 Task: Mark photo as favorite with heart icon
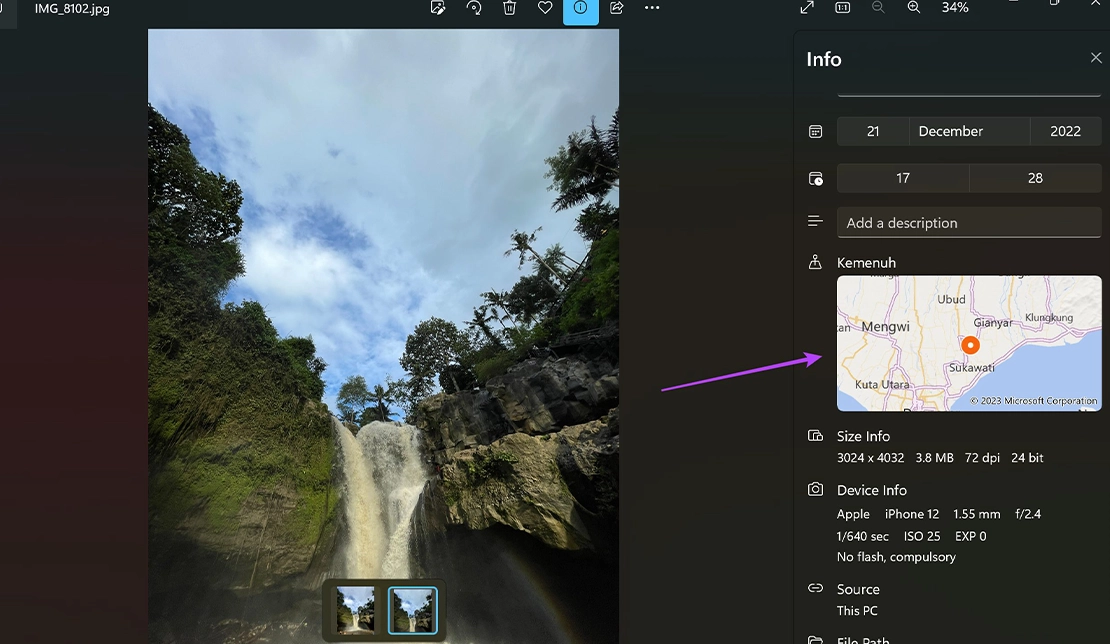coord(545,8)
